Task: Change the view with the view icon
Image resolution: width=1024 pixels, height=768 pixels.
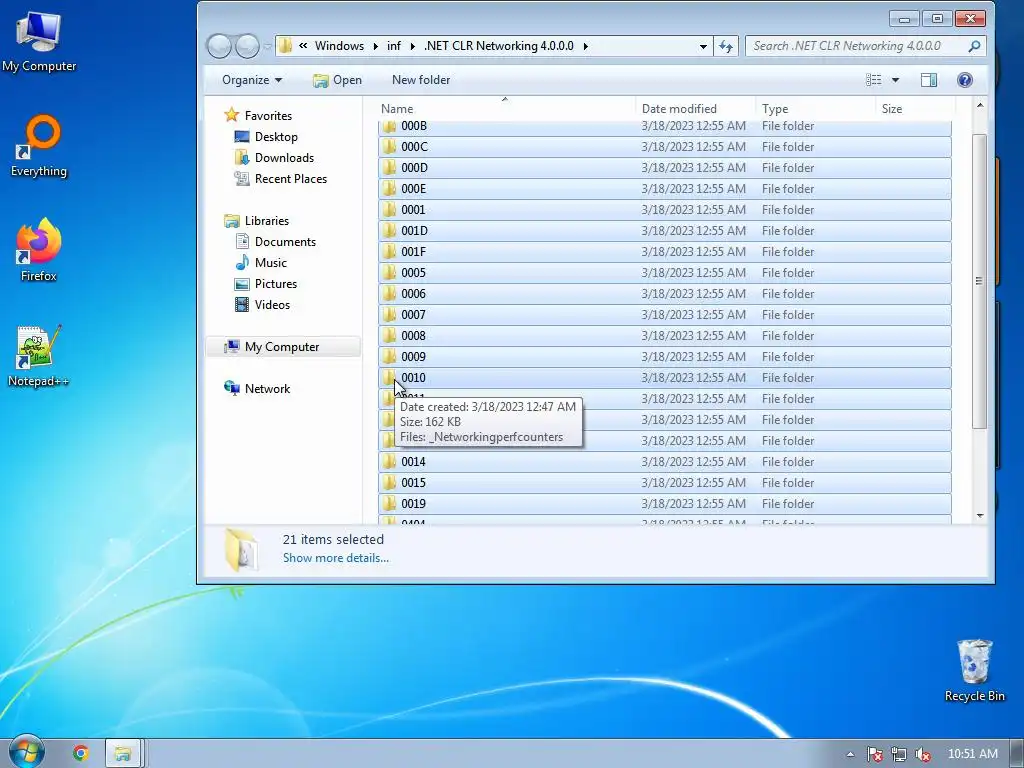Action: pos(874,80)
